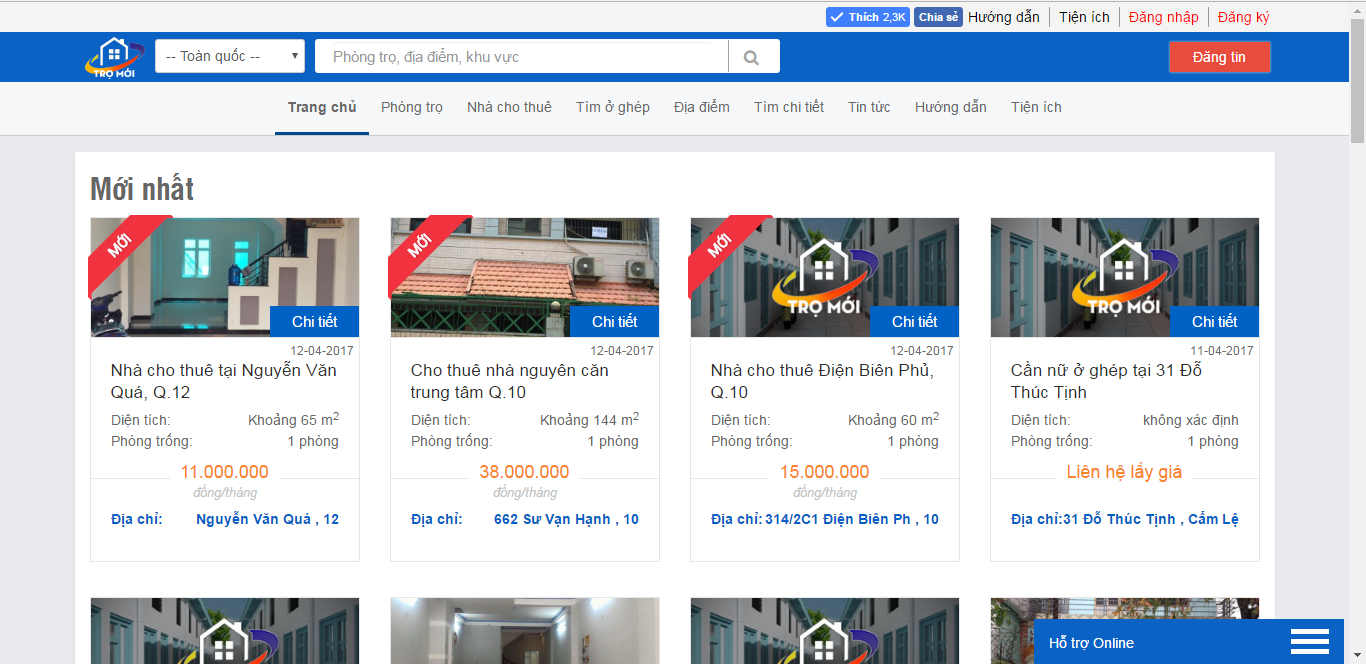The width and height of the screenshot is (1366, 664).
Task: Click the page vertical scrollbar thumb
Action: coord(1357,80)
